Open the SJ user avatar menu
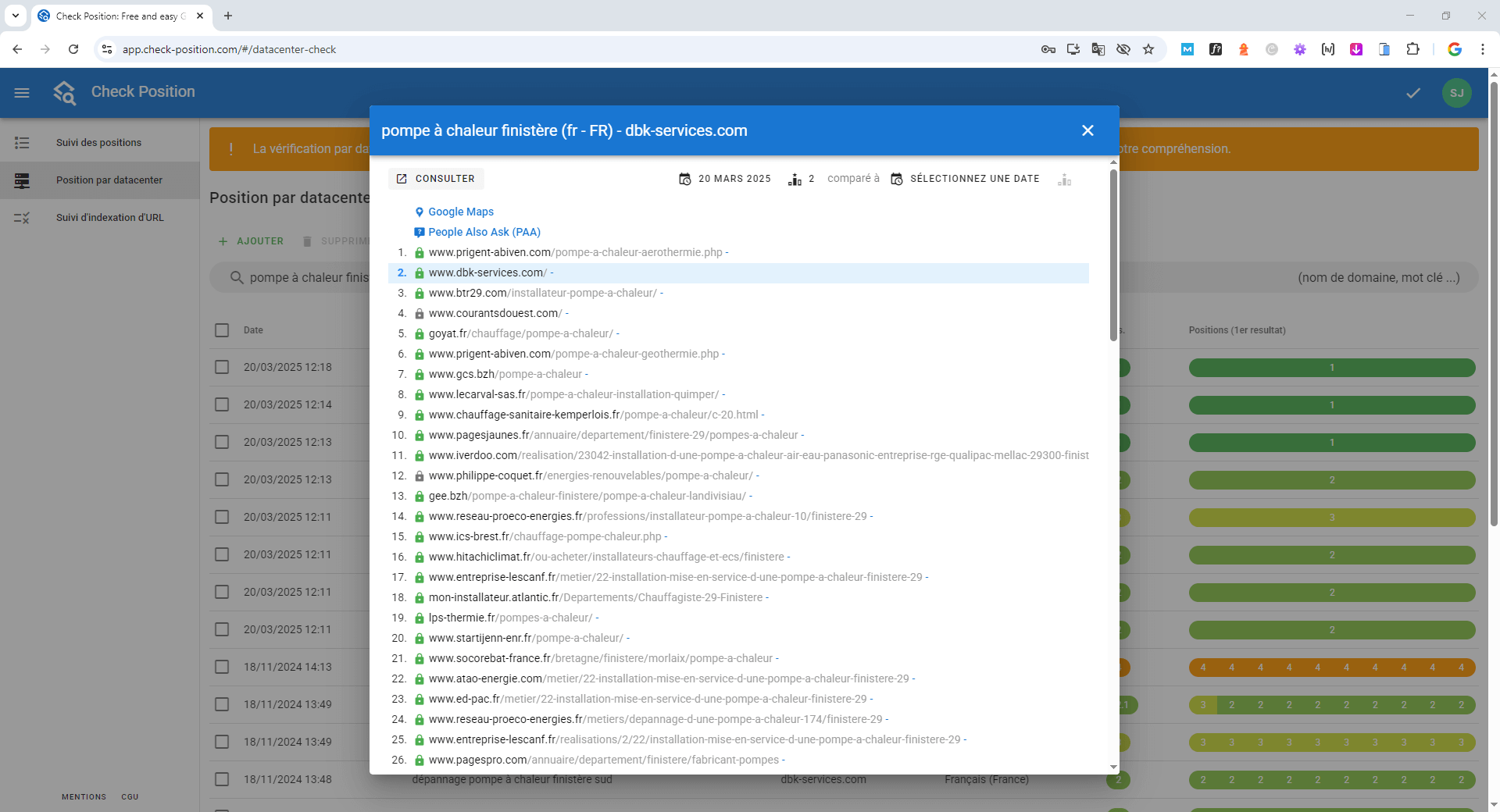Image resolution: width=1500 pixels, height=812 pixels. [1457, 93]
